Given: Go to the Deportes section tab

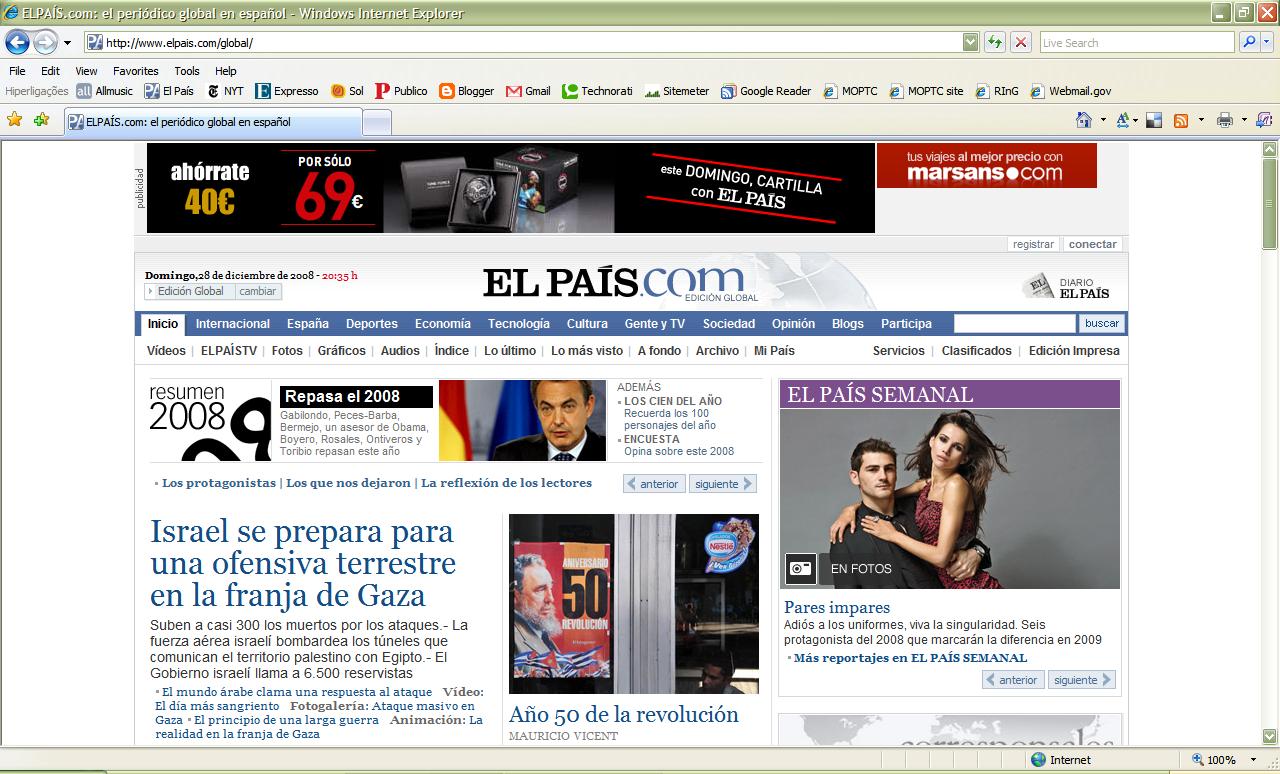Looking at the screenshot, I should 372,324.
